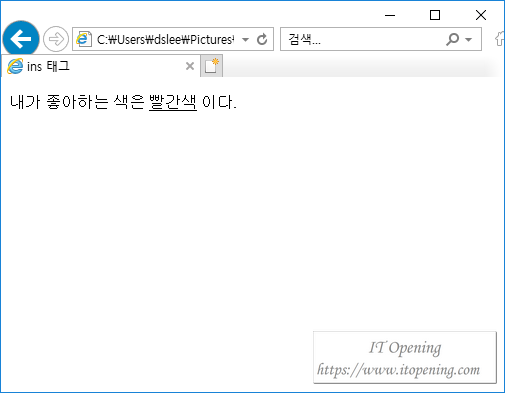505x393 pixels.
Task: Go back with the blue Back arrow
Action: pos(21,39)
